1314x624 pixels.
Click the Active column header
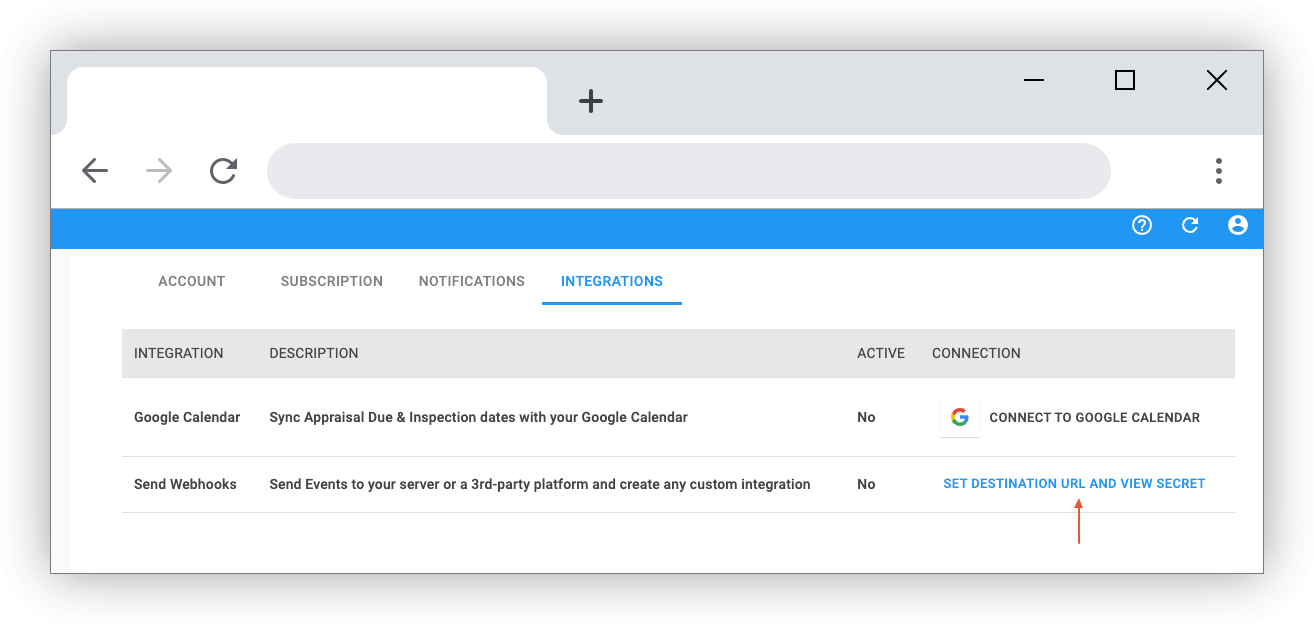pyautogui.click(x=881, y=353)
